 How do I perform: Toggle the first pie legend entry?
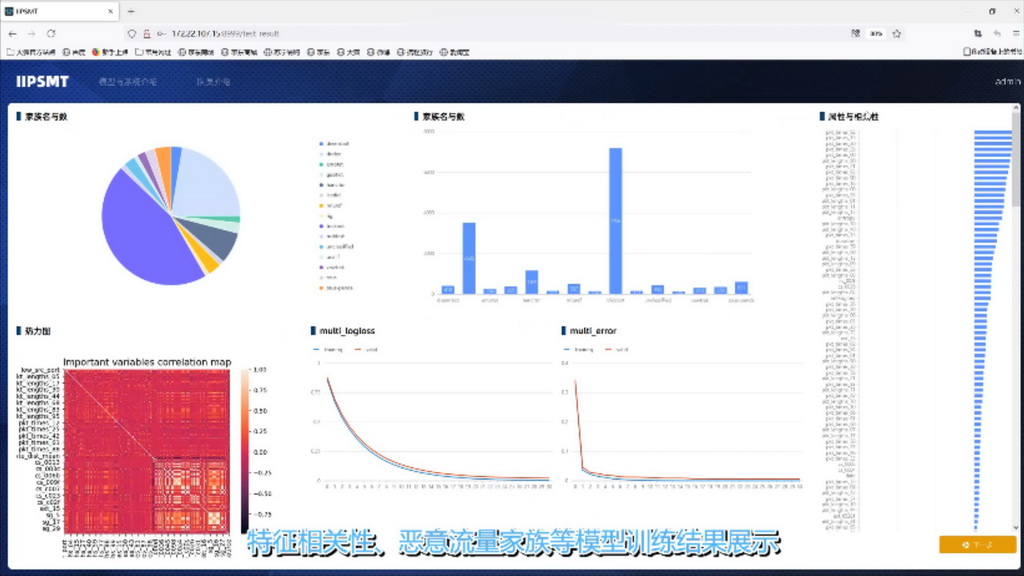tap(333, 144)
